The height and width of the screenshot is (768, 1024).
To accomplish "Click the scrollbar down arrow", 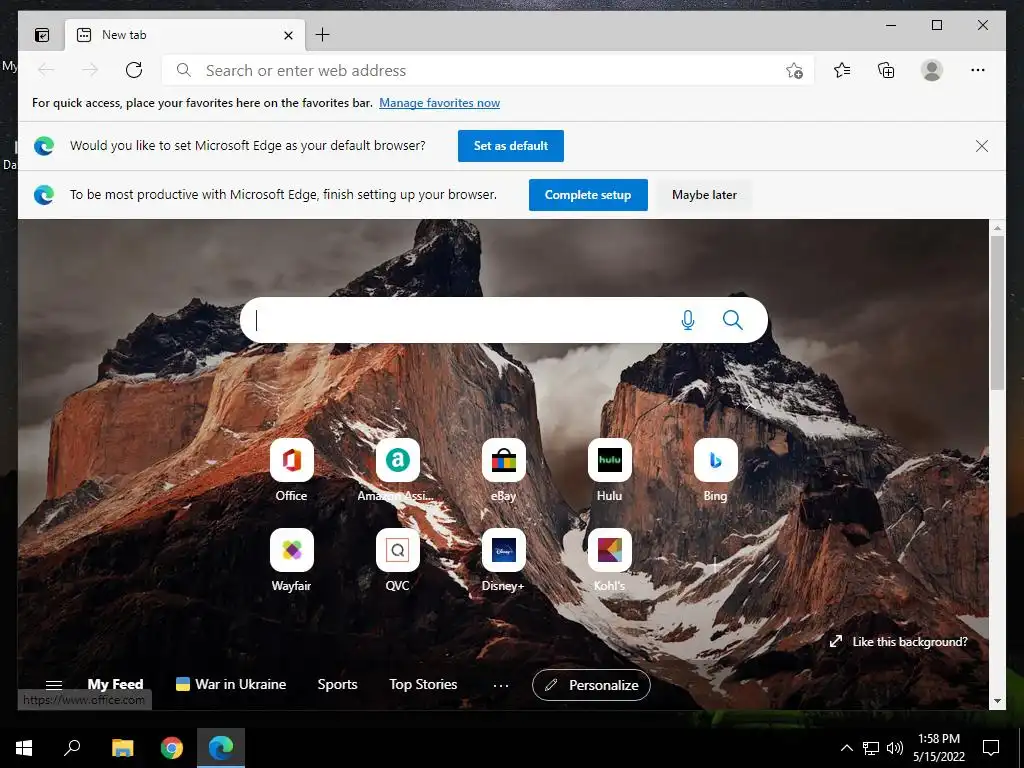I will point(997,701).
